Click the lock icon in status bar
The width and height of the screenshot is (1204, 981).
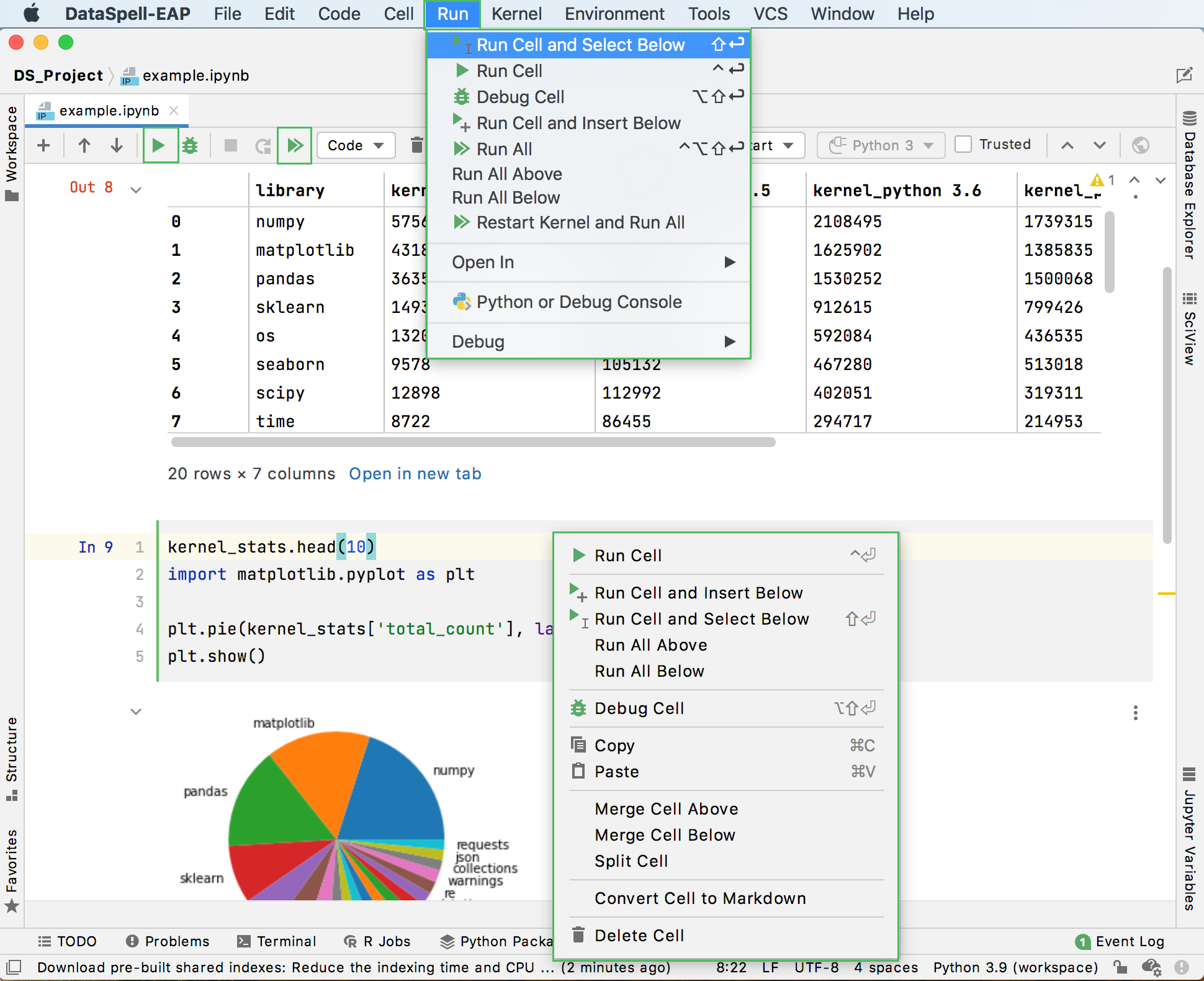[x=1120, y=967]
